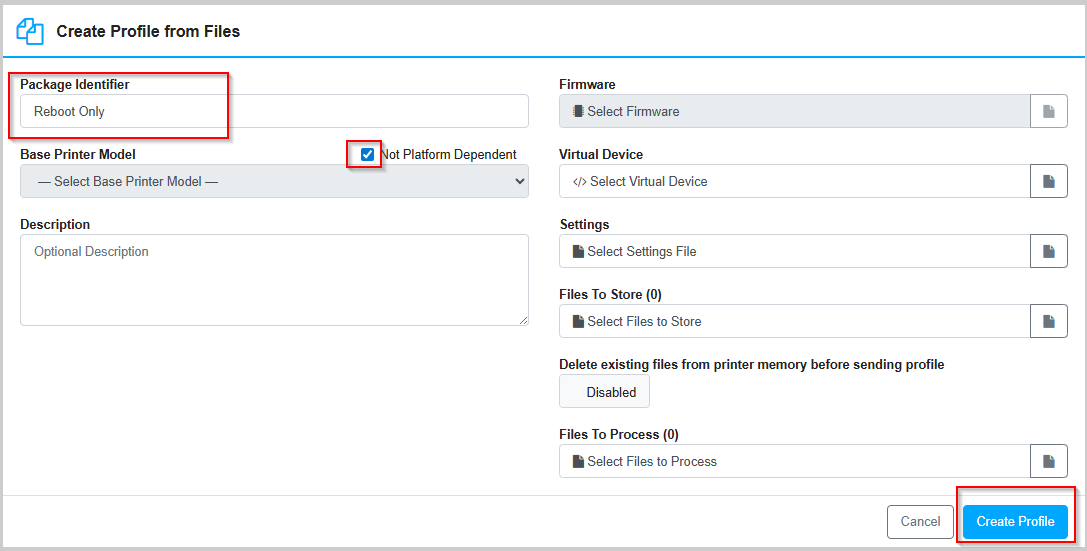Click the Files To Store (0) label

click(x=610, y=295)
